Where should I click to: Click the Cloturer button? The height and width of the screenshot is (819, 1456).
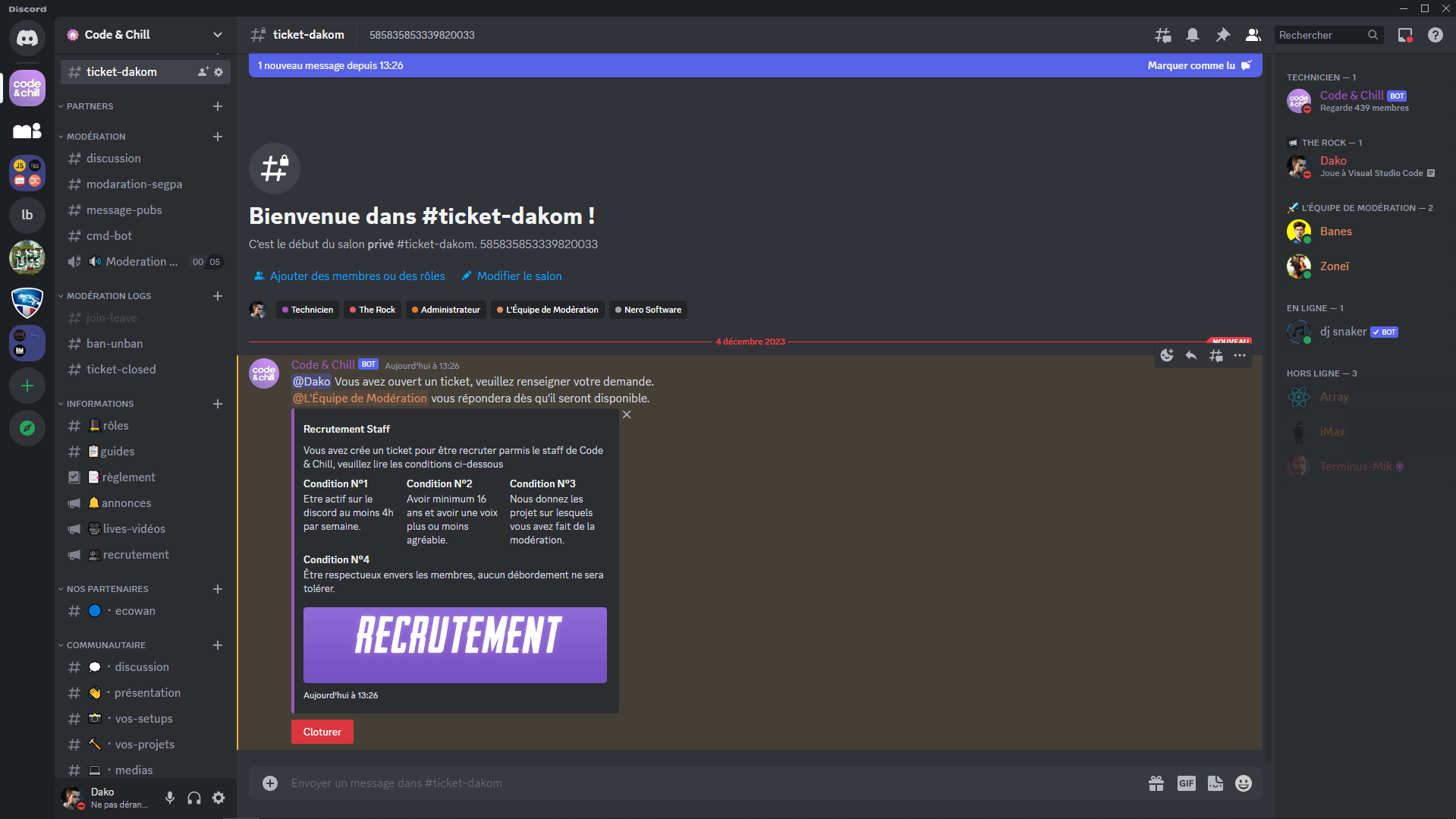pyautogui.click(x=322, y=731)
